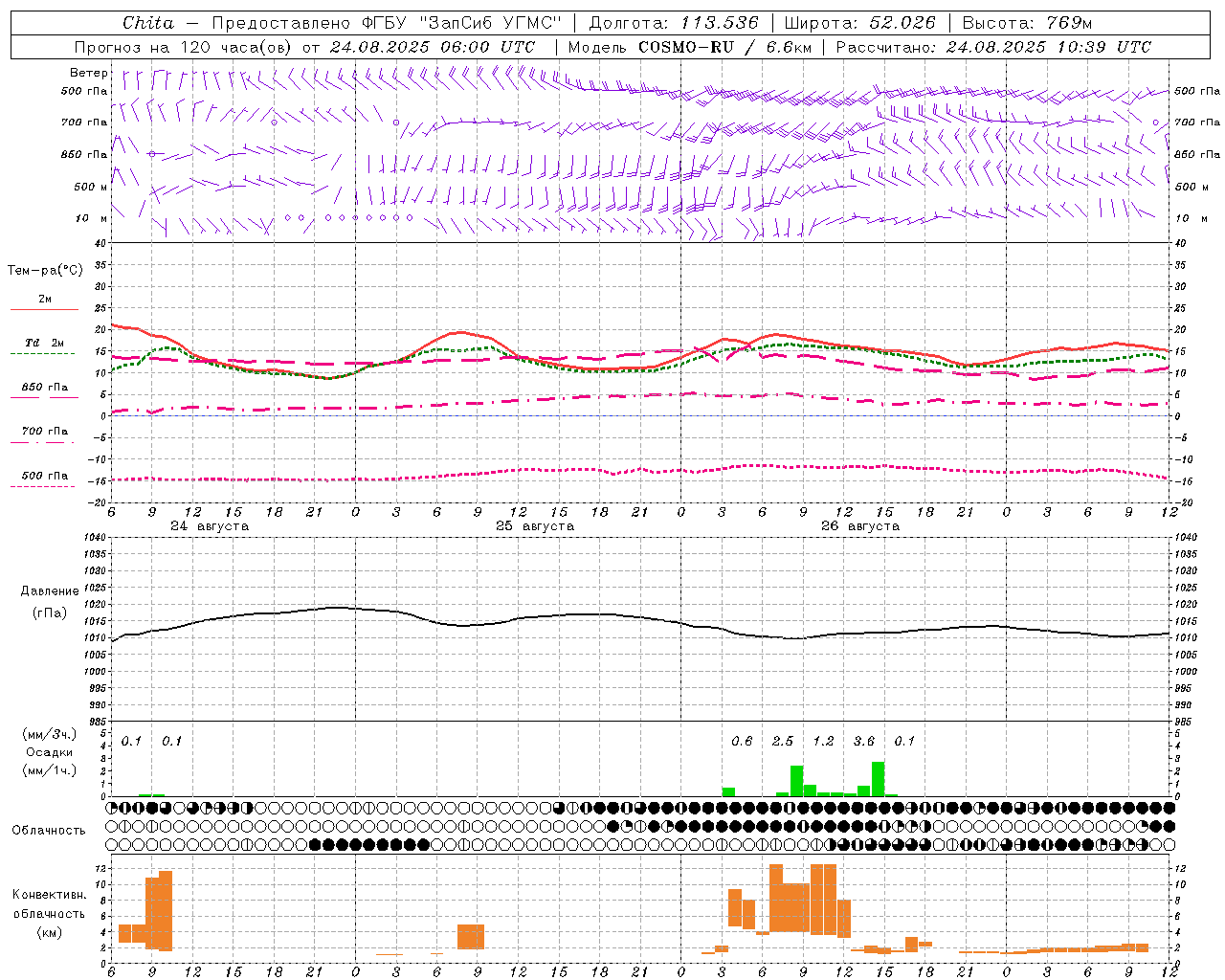Click the "Ветер" wind panel label
This screenshot has width=1225, height=980.
pyautogui.click(x=89, y=73)
